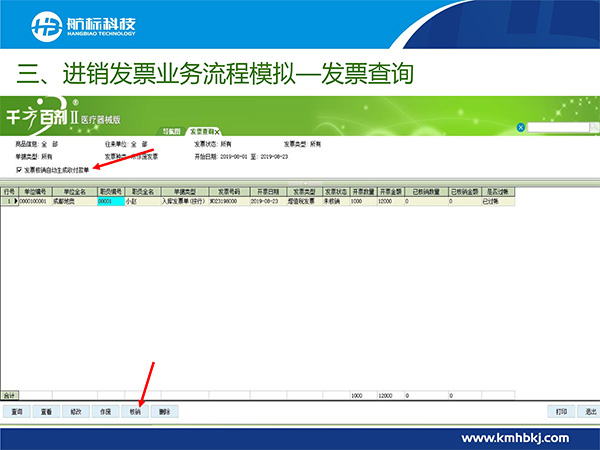Sort by the 职员全名 column header
600x450 pixels.
click(x=143, y=192)
